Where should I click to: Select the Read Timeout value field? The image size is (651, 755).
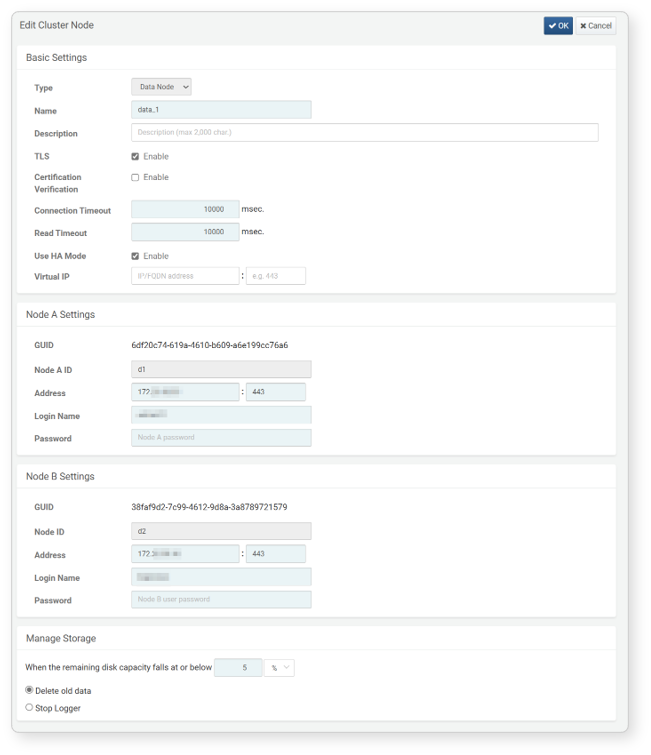pyautogui.click(x=185, y=232)
